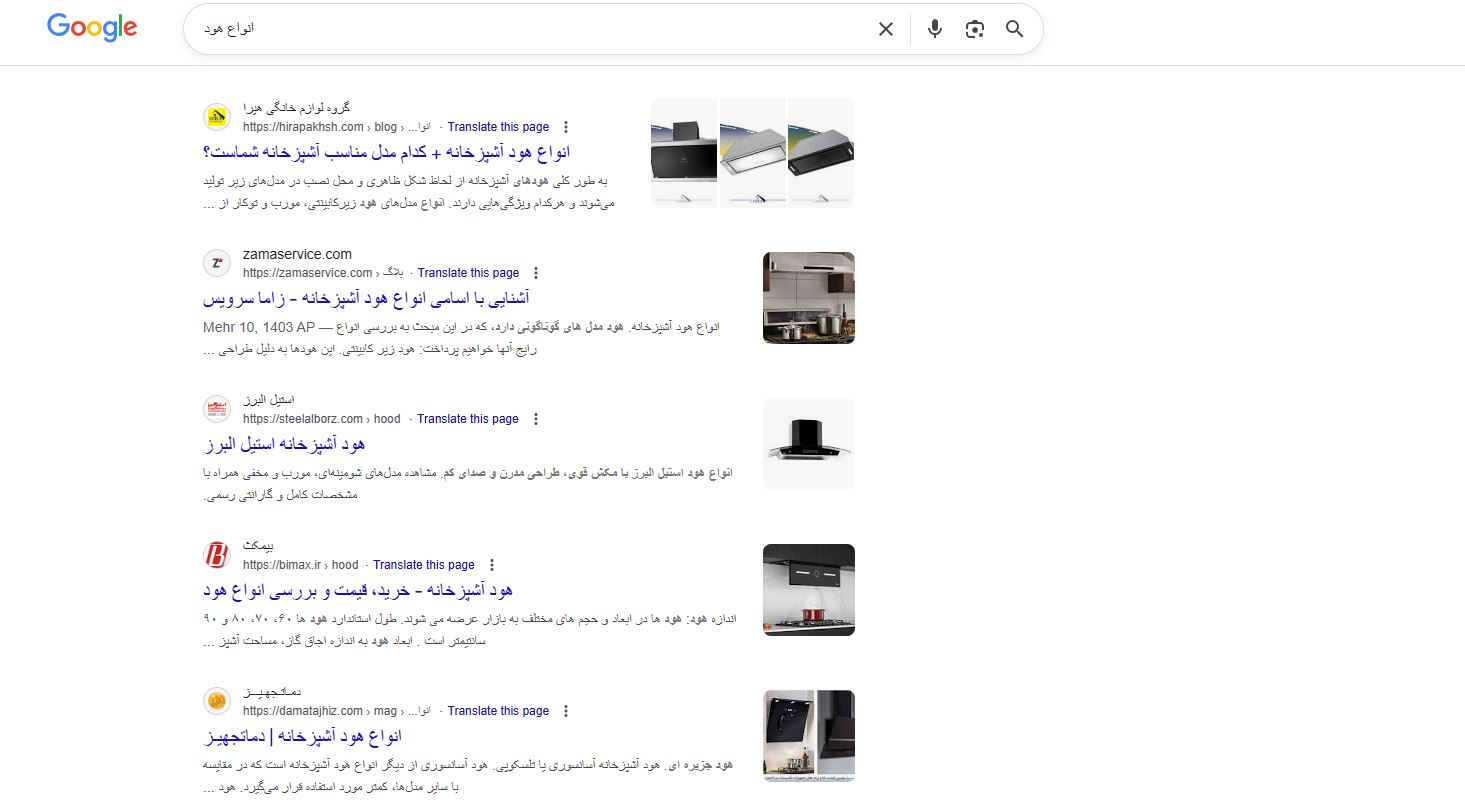Open three-dot menu for zamaservice.com result
This screenshot has height=811, width=1465.
coord(536,273)
